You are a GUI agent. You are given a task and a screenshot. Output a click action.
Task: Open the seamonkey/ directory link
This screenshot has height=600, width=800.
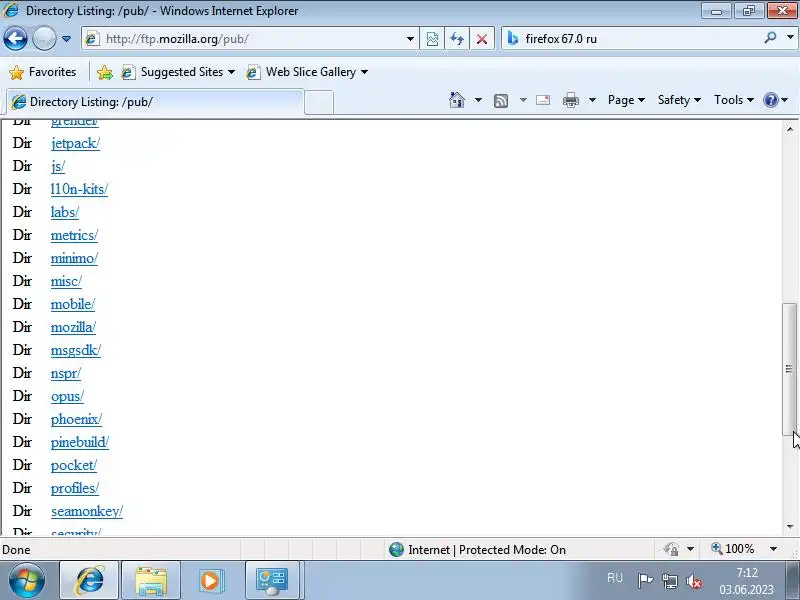[87, 511]
